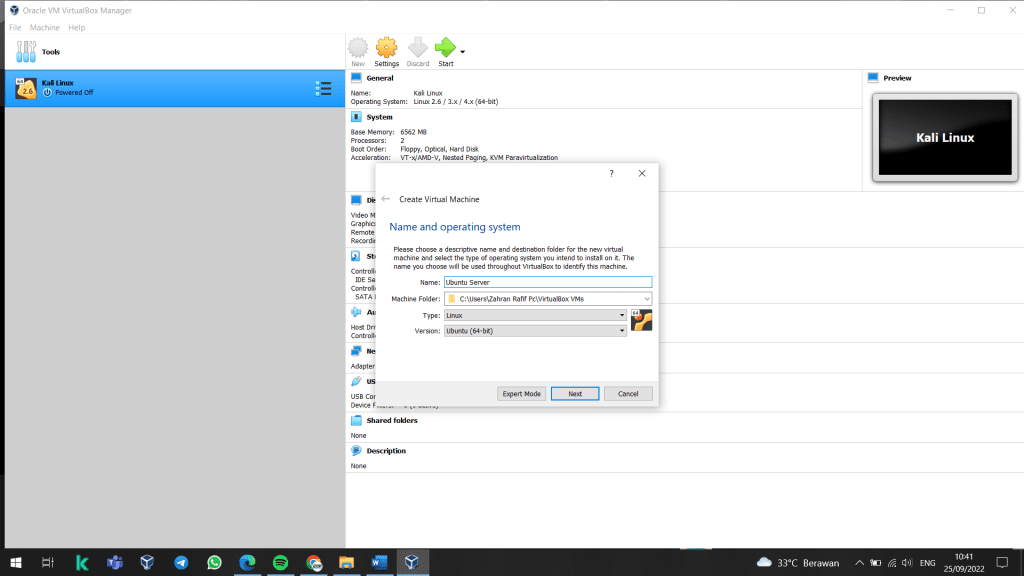Expand the Type dropdown showing Linux

622,315
